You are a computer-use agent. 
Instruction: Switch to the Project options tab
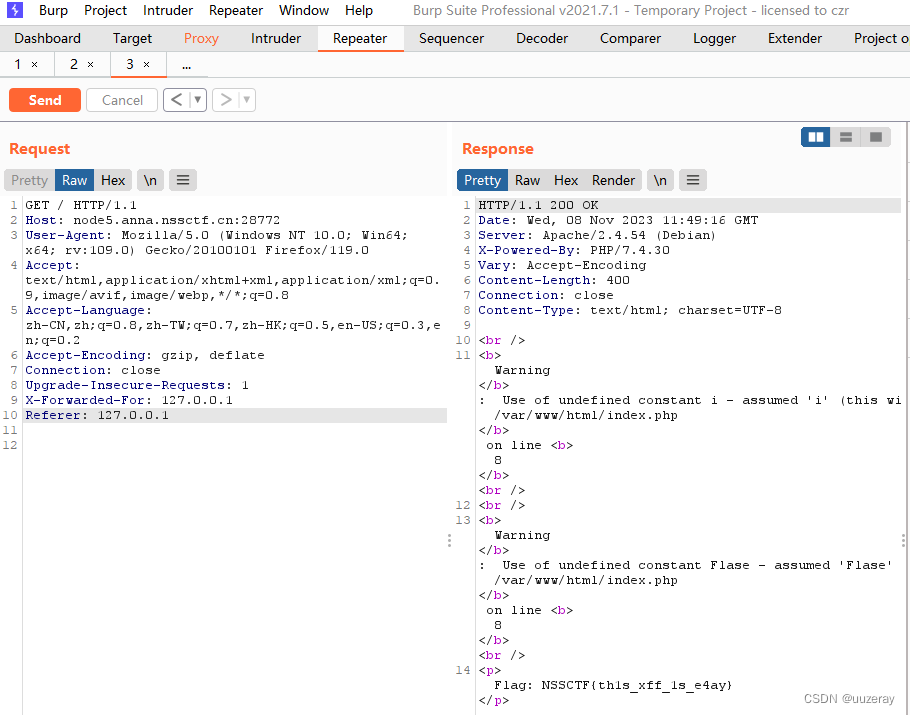click(x=881, y=38)
